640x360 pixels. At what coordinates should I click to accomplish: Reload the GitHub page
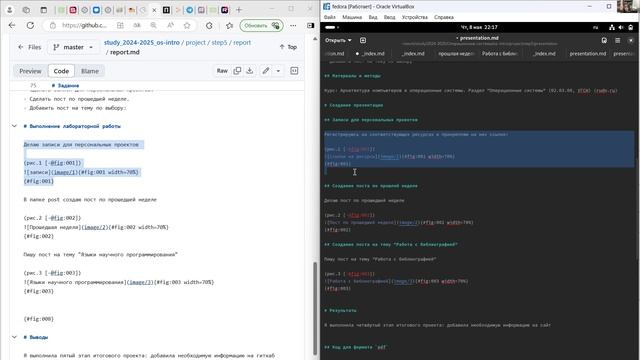click(30, 25)
